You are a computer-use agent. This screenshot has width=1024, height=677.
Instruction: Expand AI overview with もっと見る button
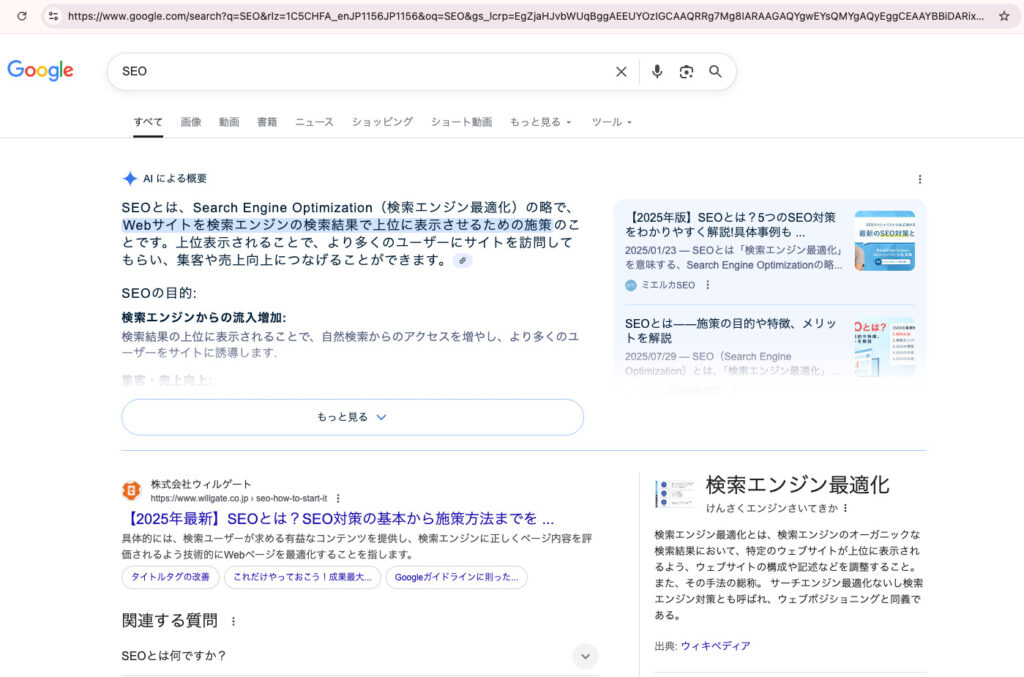tap(353, 417)
